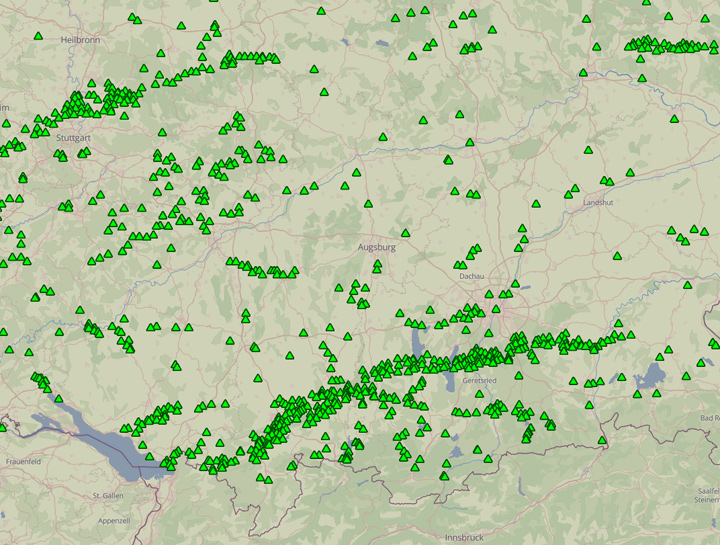Click the Chiemsee lake on the map

click(x=653, y=376)
